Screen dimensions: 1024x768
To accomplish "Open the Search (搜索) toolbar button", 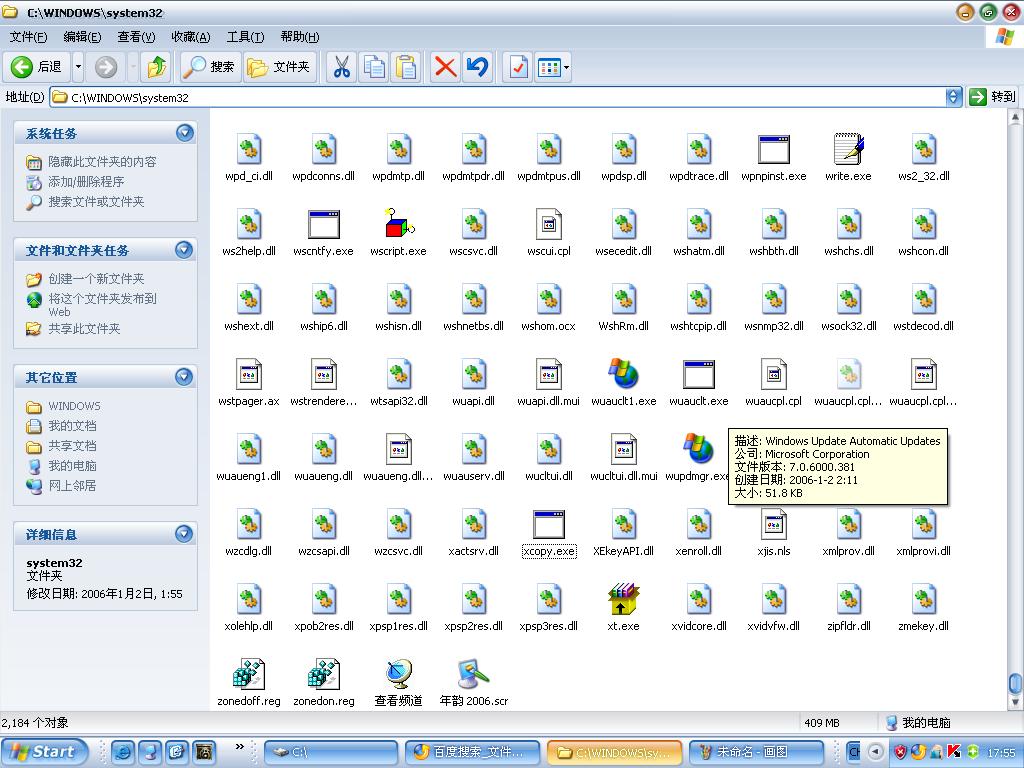I will pyautogui.click(x=209, y=67).
